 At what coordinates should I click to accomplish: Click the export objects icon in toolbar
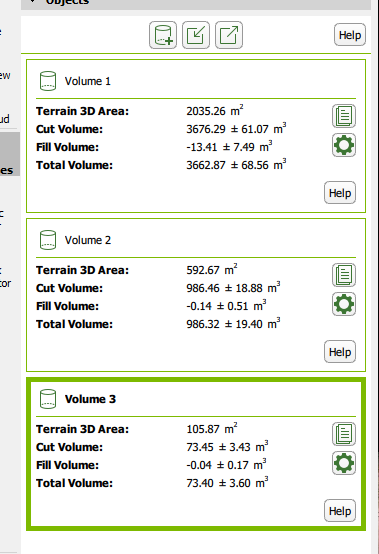pos(229,35)
